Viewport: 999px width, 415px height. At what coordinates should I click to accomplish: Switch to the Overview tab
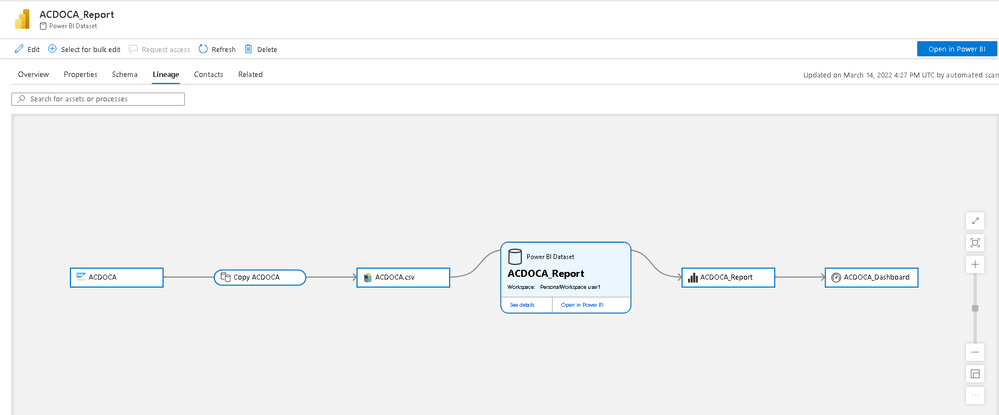33,75
